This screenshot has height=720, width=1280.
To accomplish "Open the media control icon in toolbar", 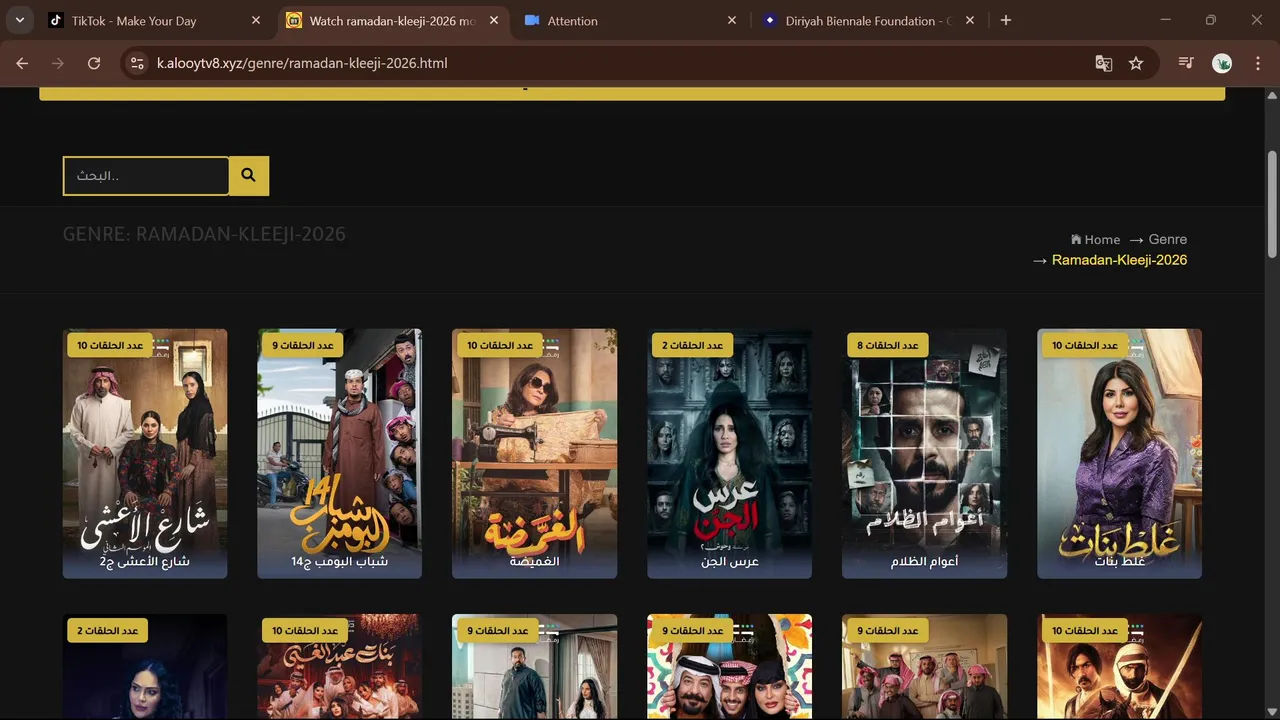I will (1186, 63).
